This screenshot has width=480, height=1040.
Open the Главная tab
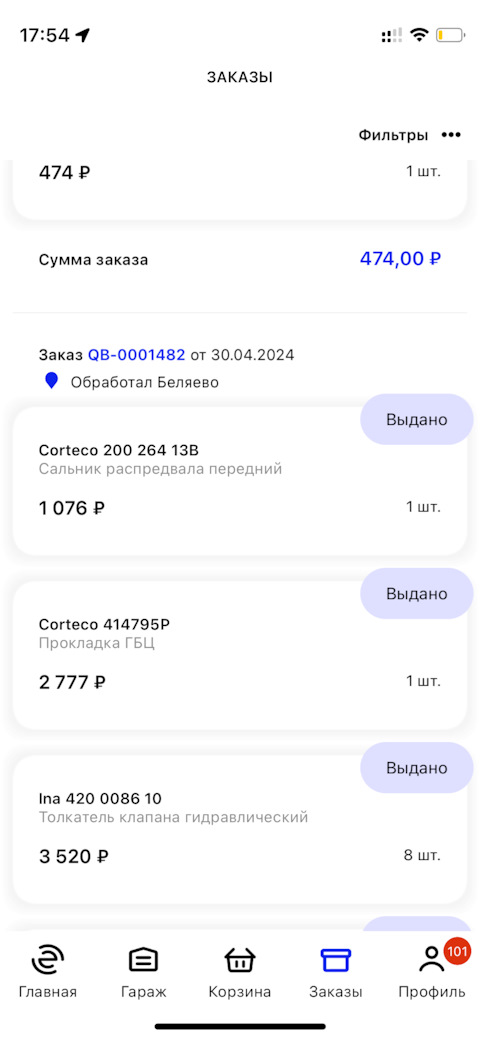click(x=48, y=974)
